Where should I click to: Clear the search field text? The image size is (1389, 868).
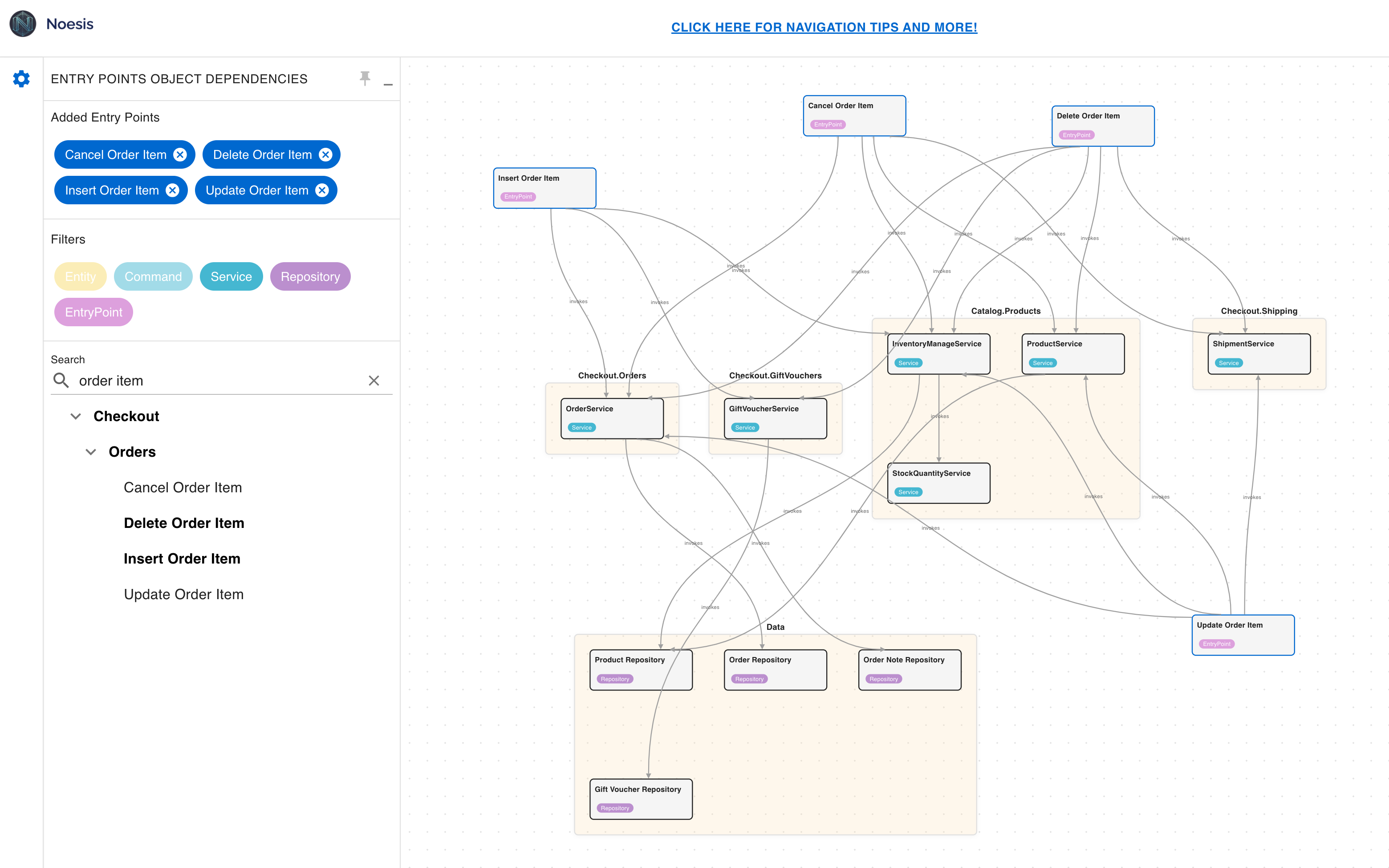(x=374, y=381)
